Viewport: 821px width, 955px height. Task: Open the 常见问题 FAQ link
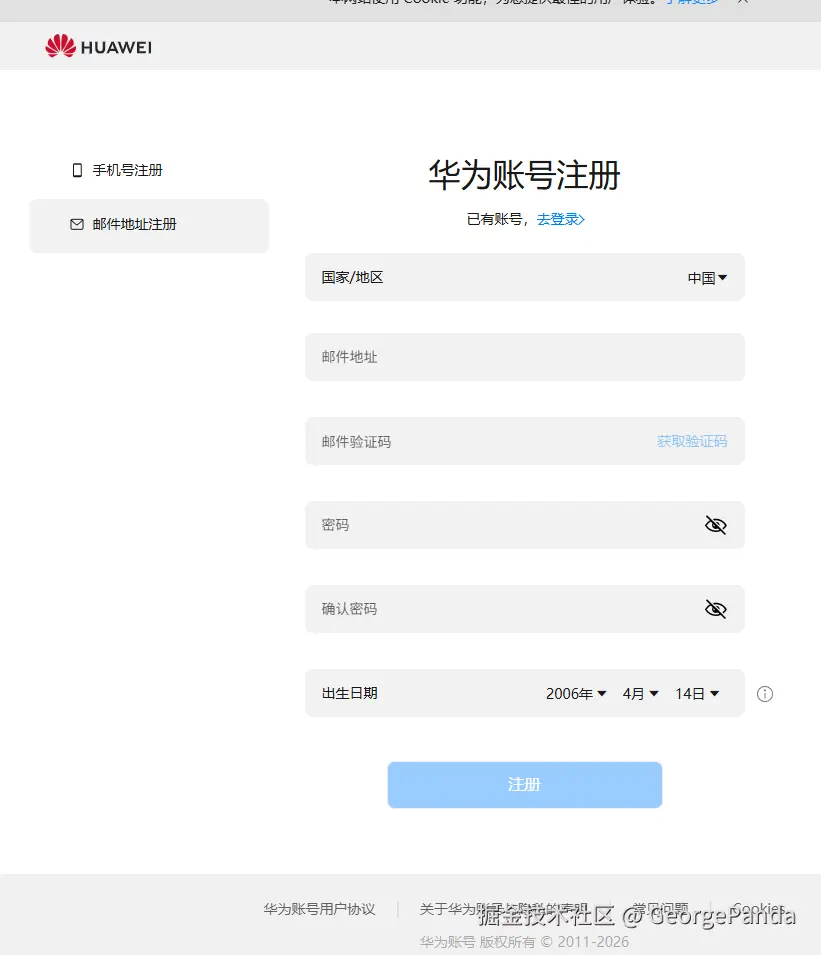click(660, 908)
